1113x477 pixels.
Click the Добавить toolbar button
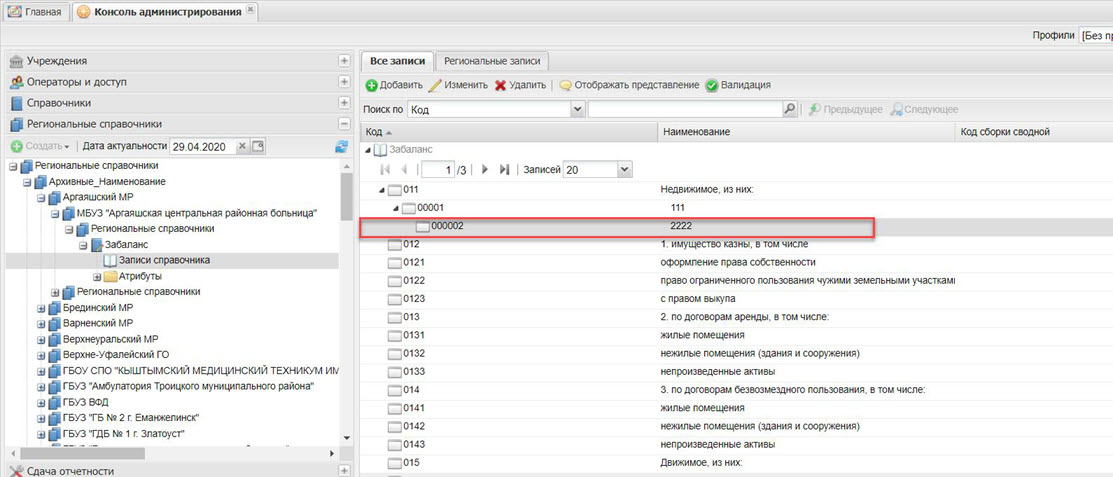(394, 85)
